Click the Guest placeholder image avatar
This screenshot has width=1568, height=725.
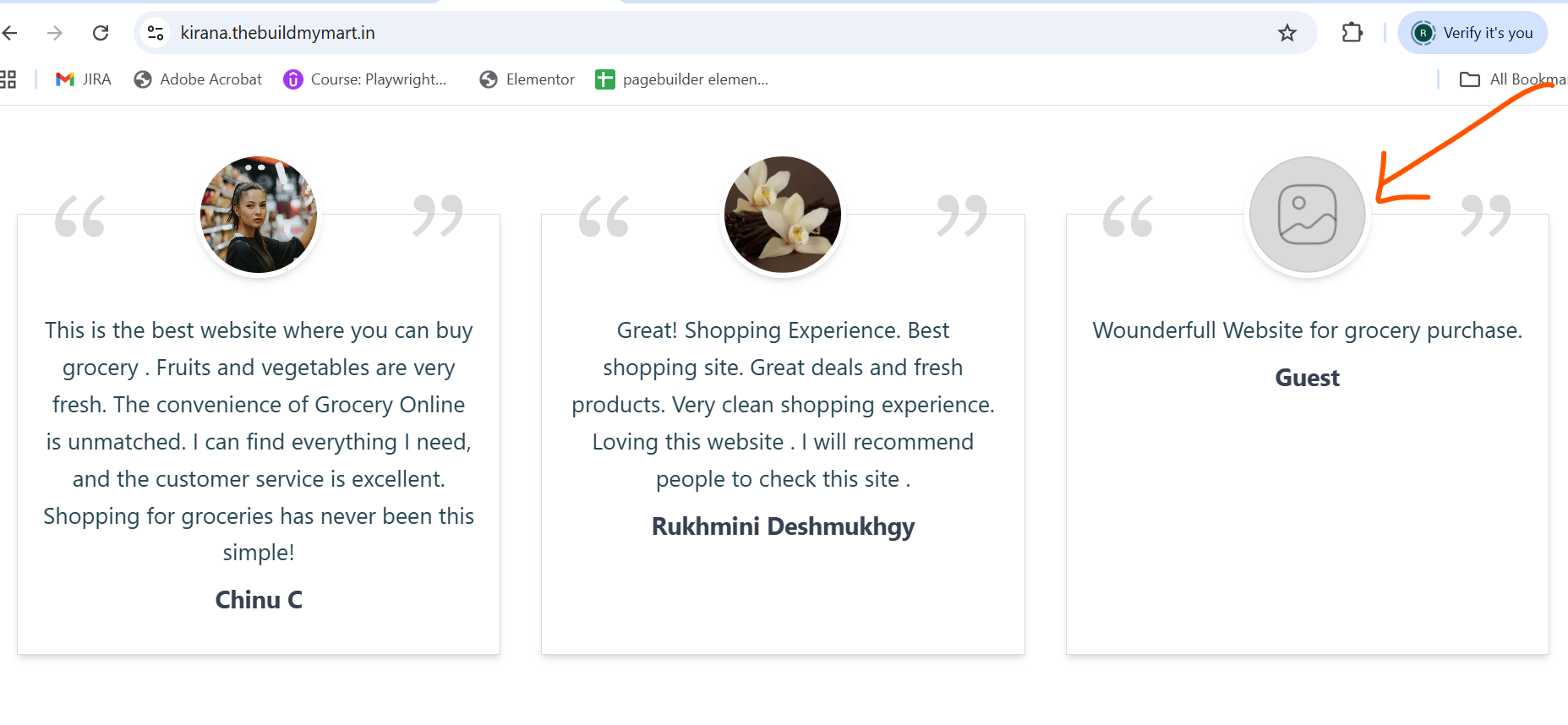(1308, 215)
